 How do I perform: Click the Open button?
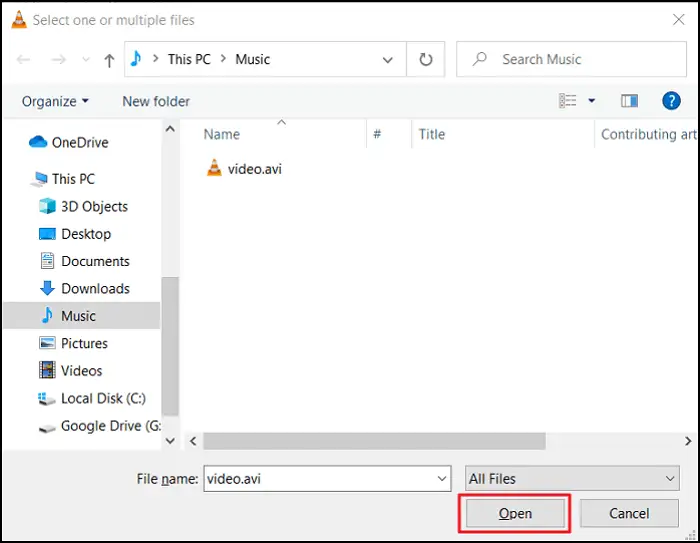click(515, 514)
